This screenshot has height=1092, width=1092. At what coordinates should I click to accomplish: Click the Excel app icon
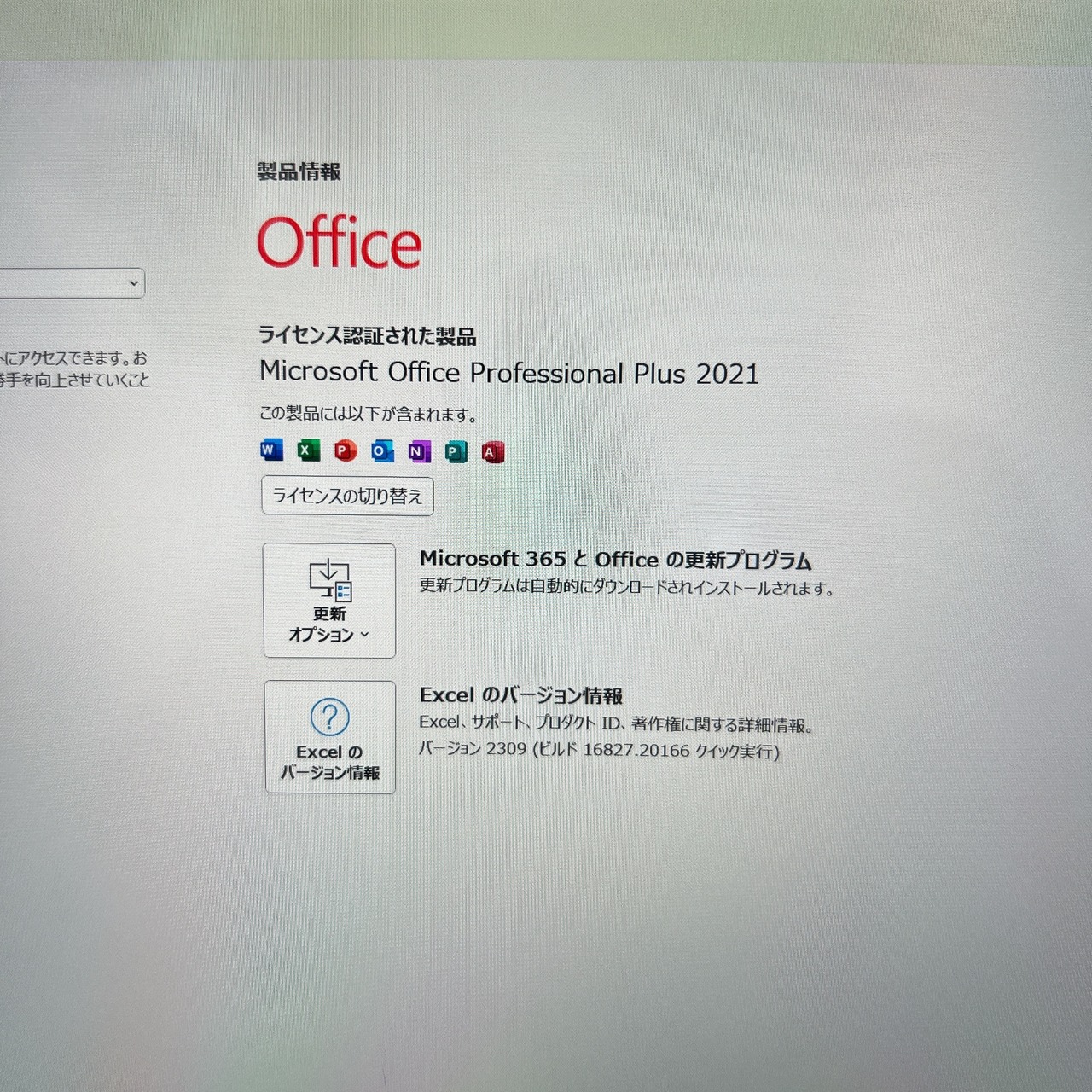pyautogui.click(x=308, y=450)
